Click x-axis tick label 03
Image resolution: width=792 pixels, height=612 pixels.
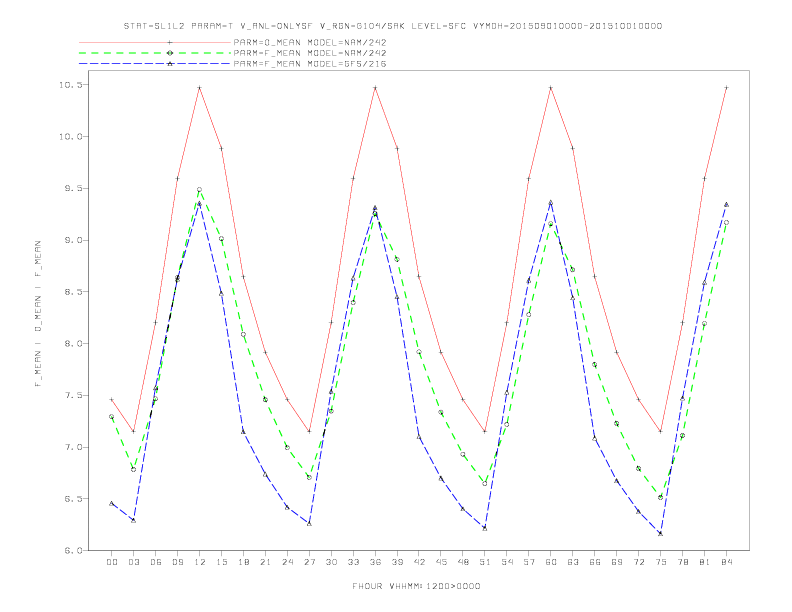133,562
